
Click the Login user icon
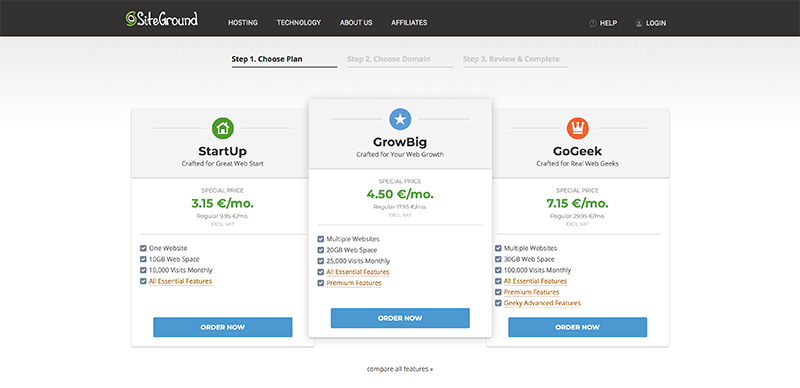[x=639, y=23]
